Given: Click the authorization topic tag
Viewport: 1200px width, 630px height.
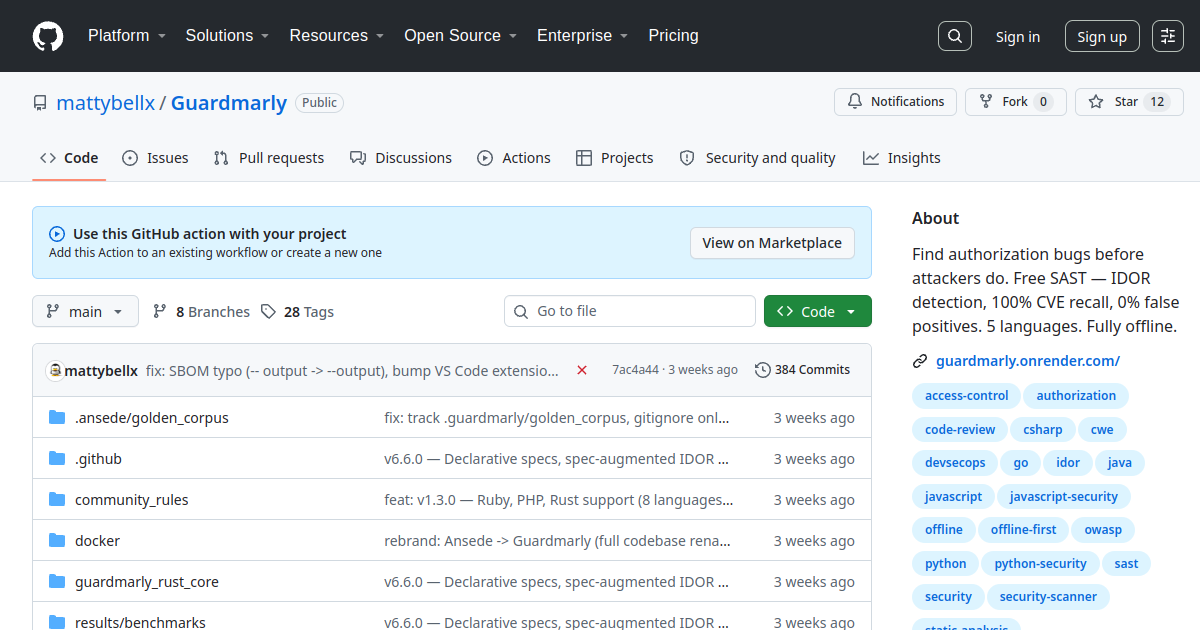Looking at the screenshot, I should 1076,396.
